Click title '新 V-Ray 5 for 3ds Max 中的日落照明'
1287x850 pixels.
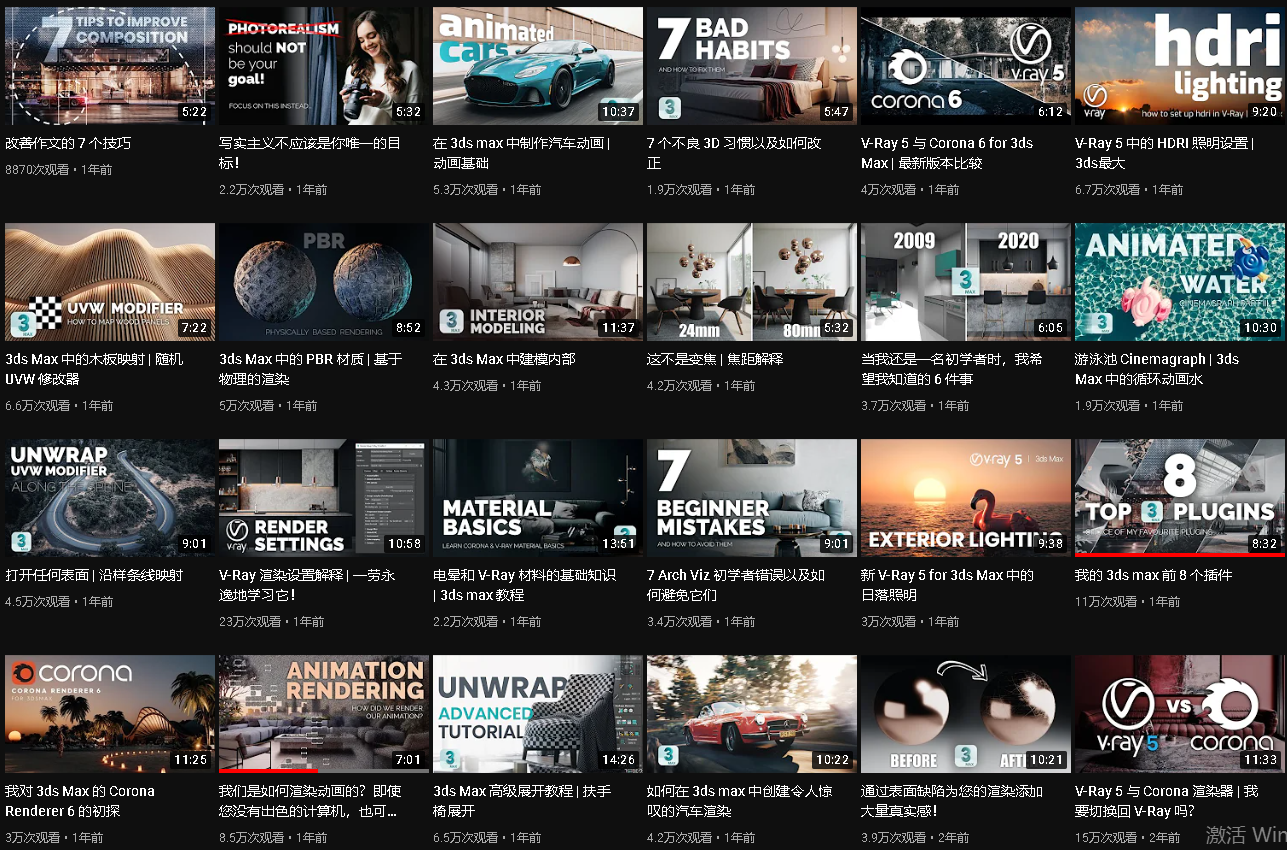(x=947, y=585)
